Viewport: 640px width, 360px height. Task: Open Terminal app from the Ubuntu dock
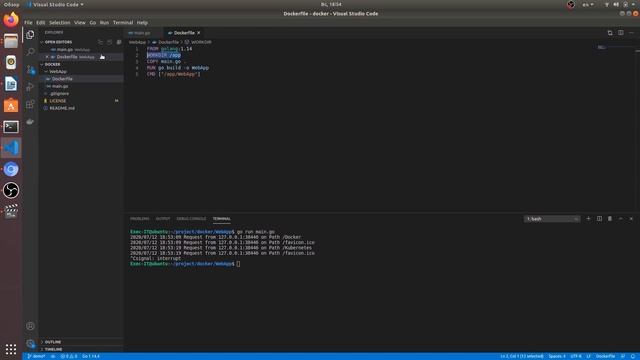pos(11,127)
